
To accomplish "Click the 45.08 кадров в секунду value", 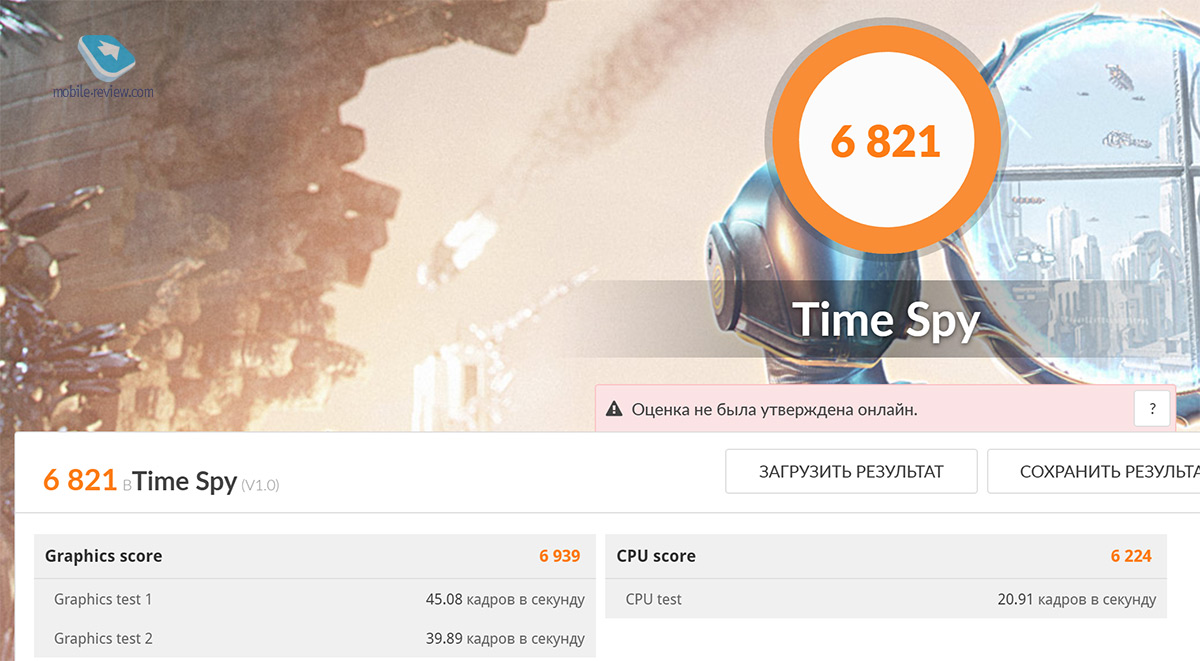I will pyautogui.click(x=505, y=599).
